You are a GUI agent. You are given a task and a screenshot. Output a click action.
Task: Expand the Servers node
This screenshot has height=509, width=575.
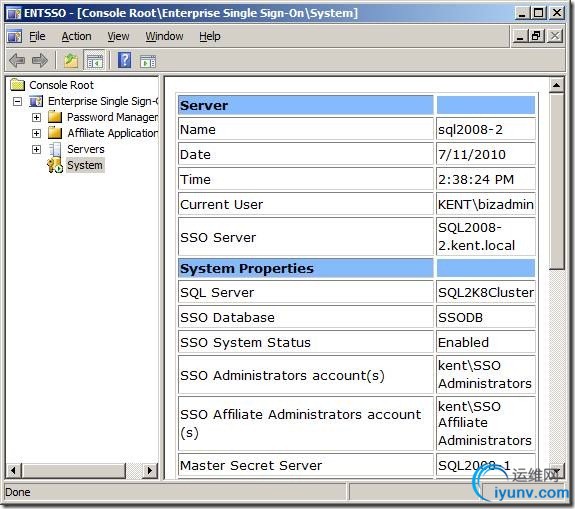click(x=36, y=149)
